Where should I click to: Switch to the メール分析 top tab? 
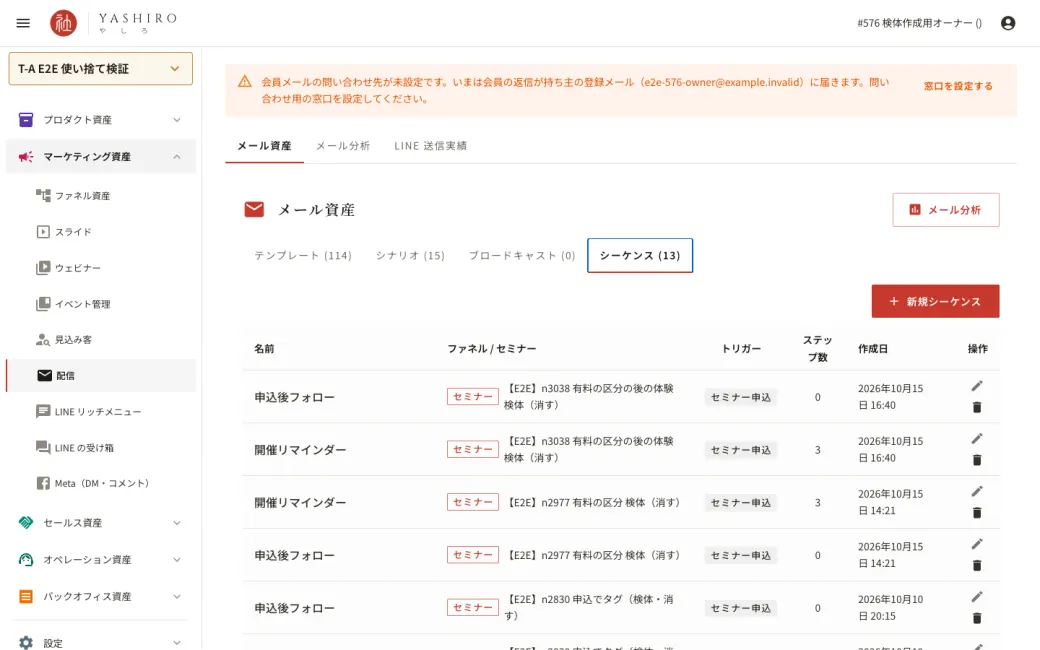pos(343,146)
